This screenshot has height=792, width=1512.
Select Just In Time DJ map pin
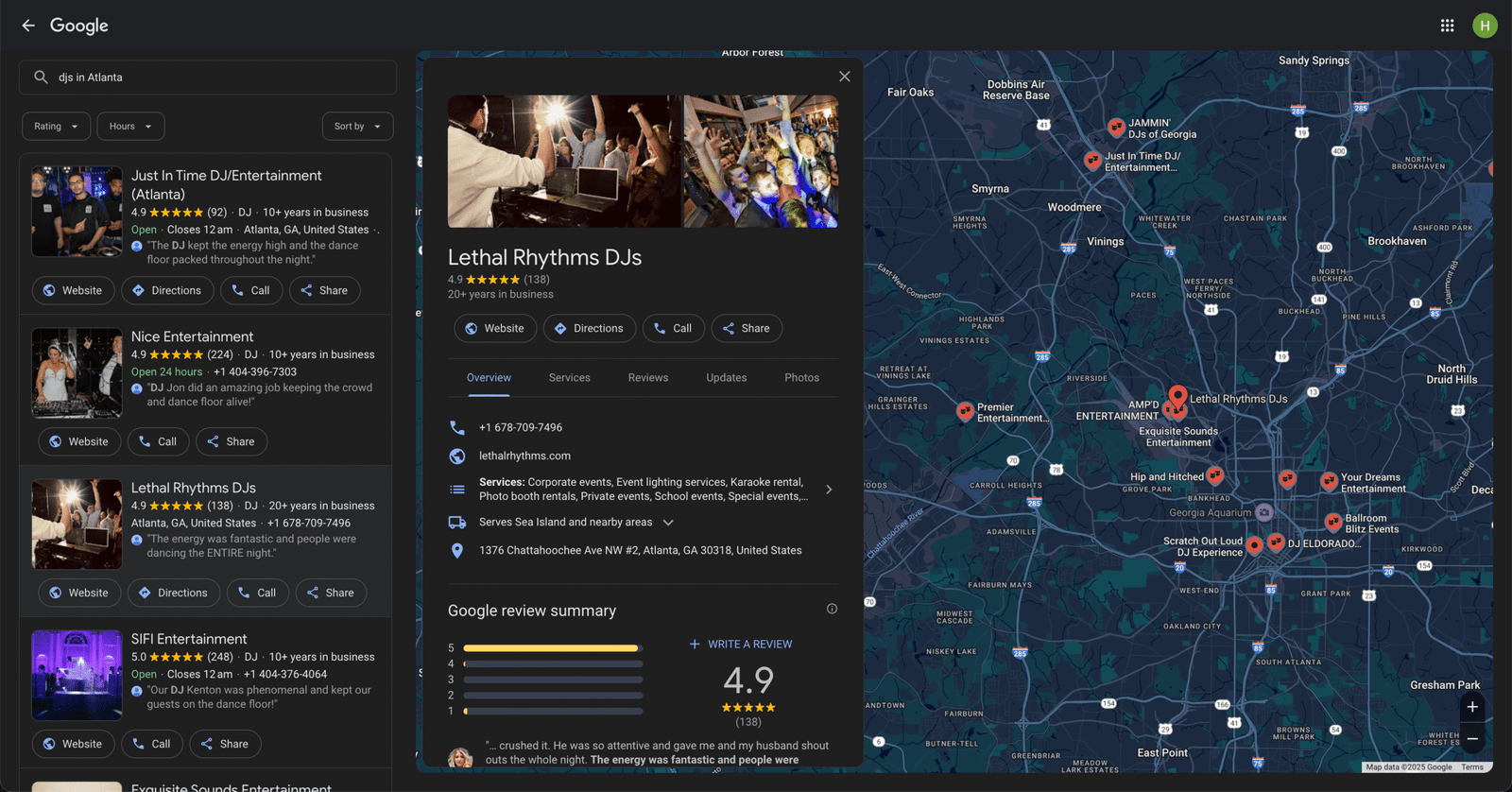(x=1093, y=160)
